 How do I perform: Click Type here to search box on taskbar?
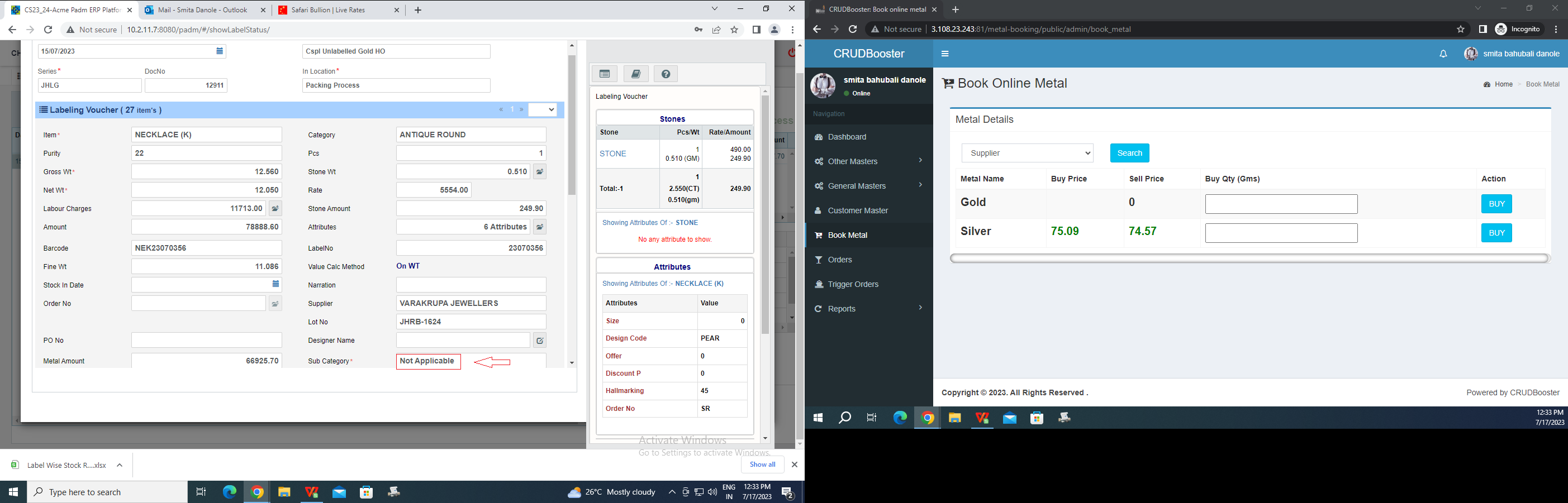tap(107, 492)
